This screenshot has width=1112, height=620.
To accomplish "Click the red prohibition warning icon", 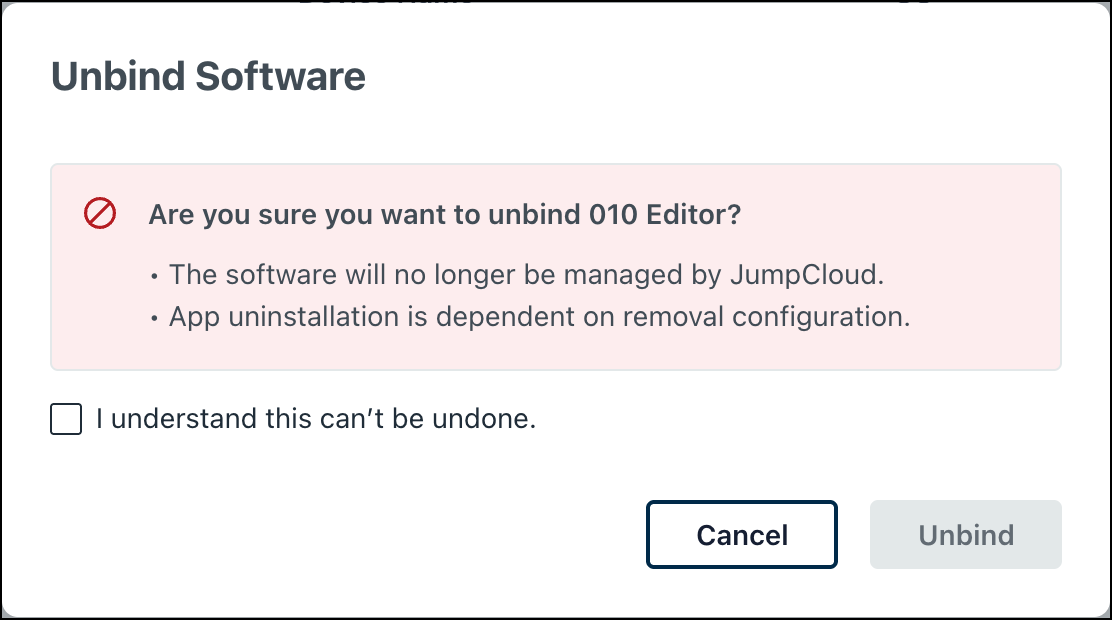I will point(100,214).
